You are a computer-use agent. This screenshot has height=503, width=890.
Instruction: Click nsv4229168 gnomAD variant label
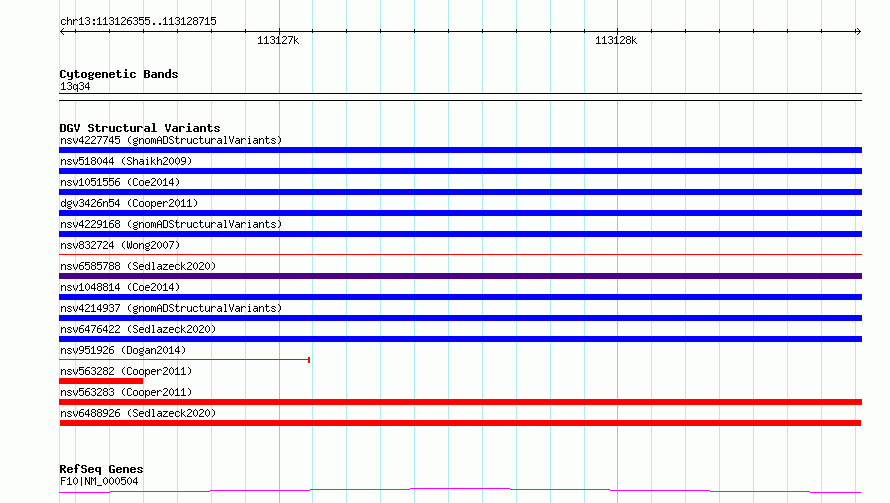point(171,224)
